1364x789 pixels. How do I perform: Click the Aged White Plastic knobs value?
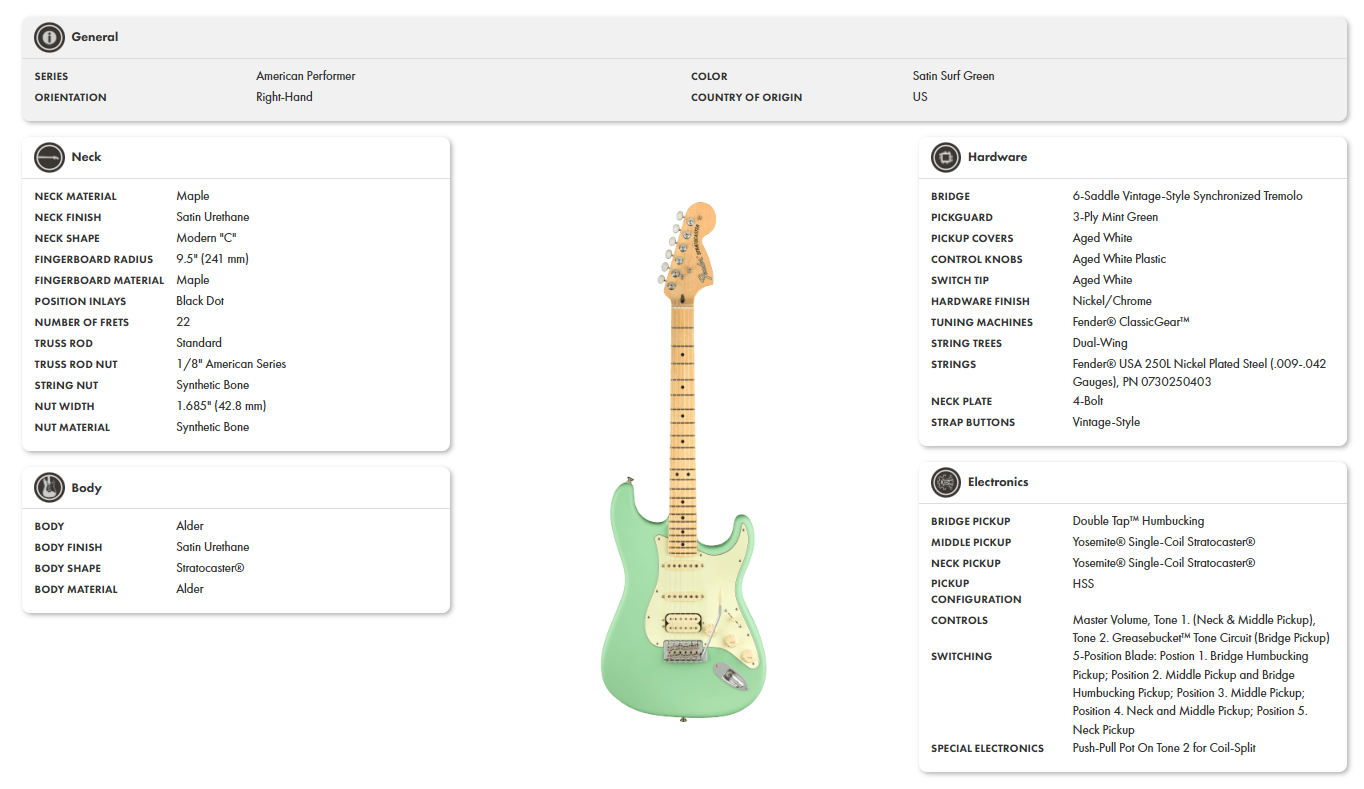pyautogui.click(x=1119, y=259)
